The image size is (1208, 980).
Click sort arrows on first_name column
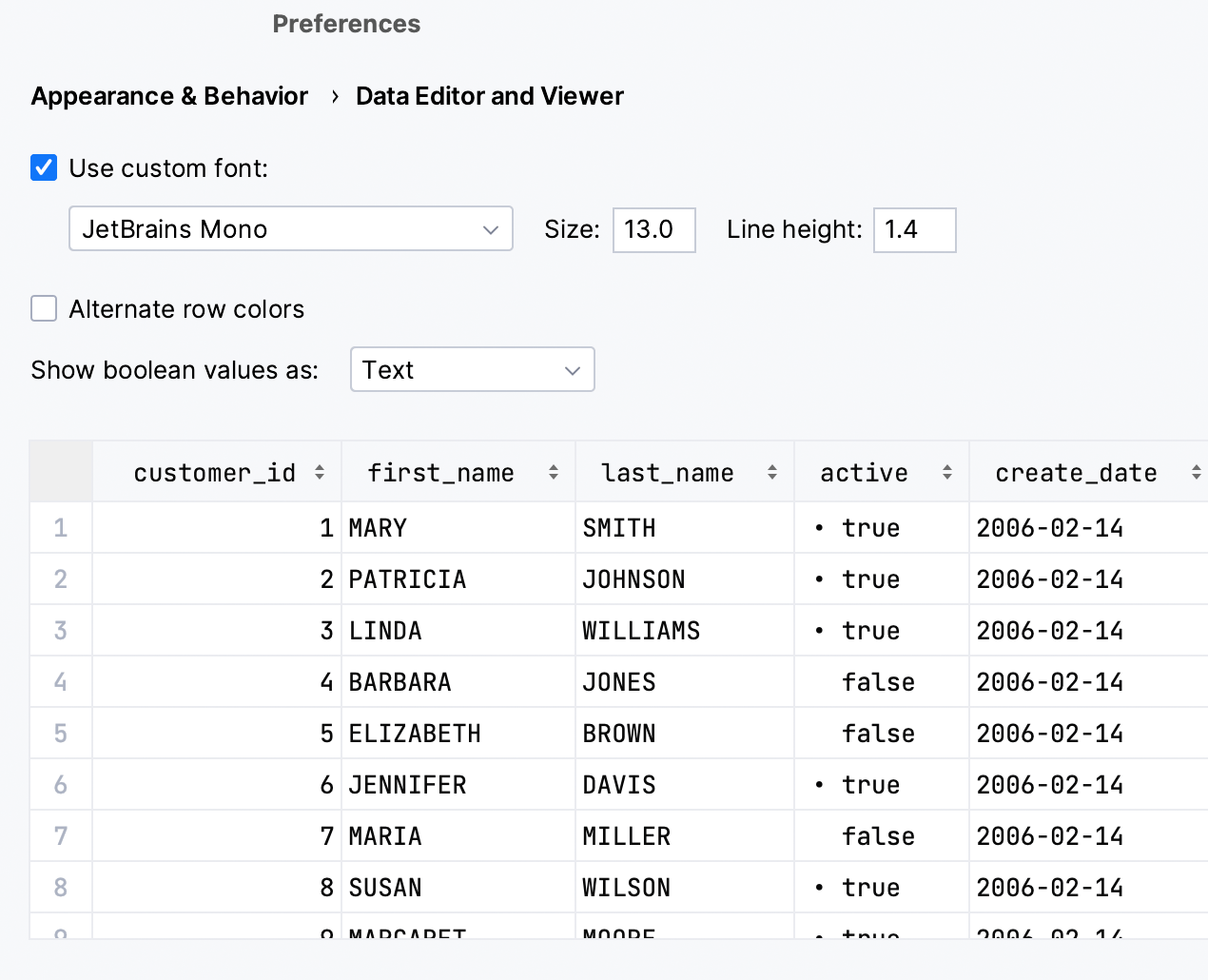[x=554, y=473]
